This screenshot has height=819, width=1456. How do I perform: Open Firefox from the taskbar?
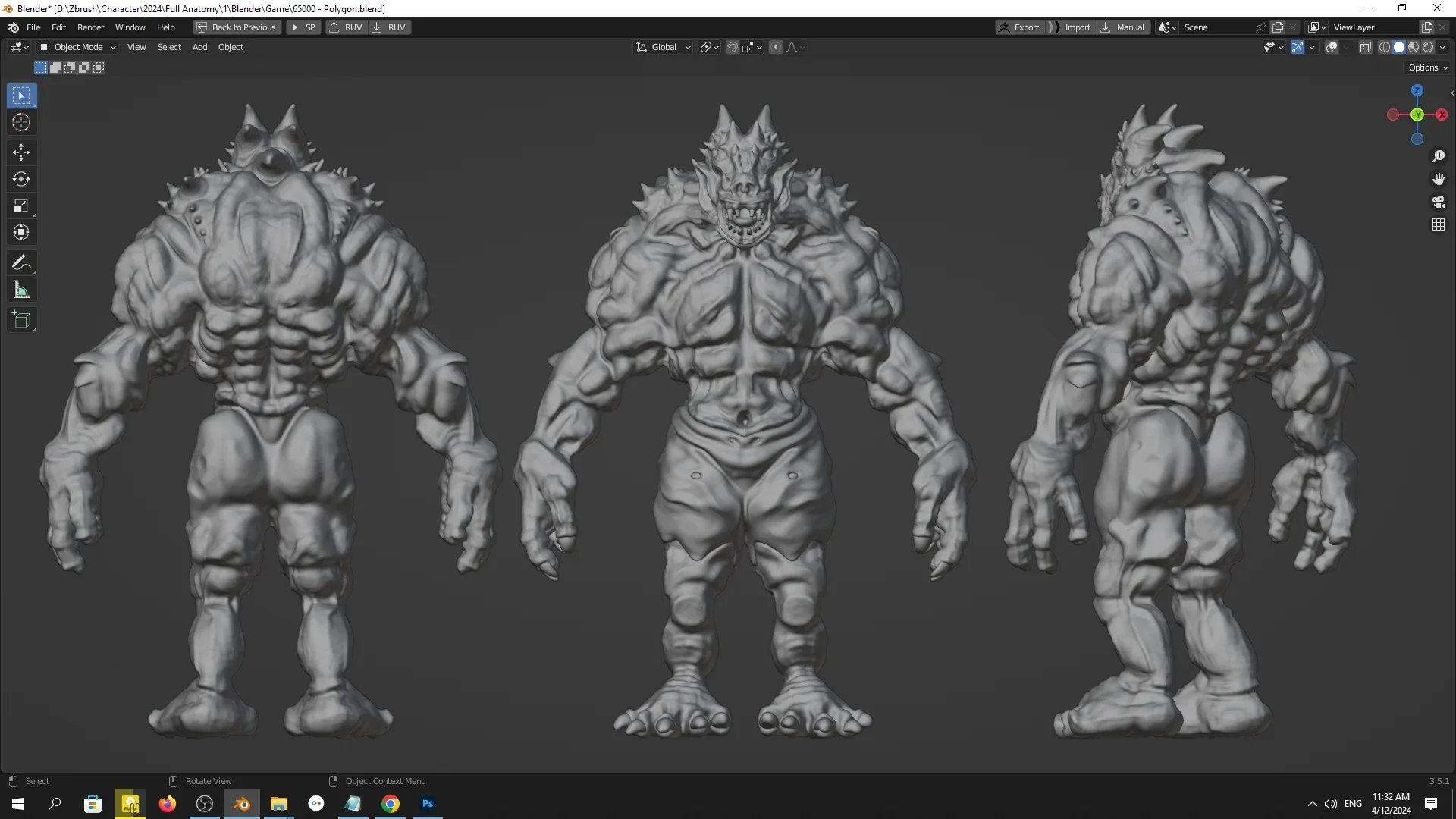coord(167,804)
